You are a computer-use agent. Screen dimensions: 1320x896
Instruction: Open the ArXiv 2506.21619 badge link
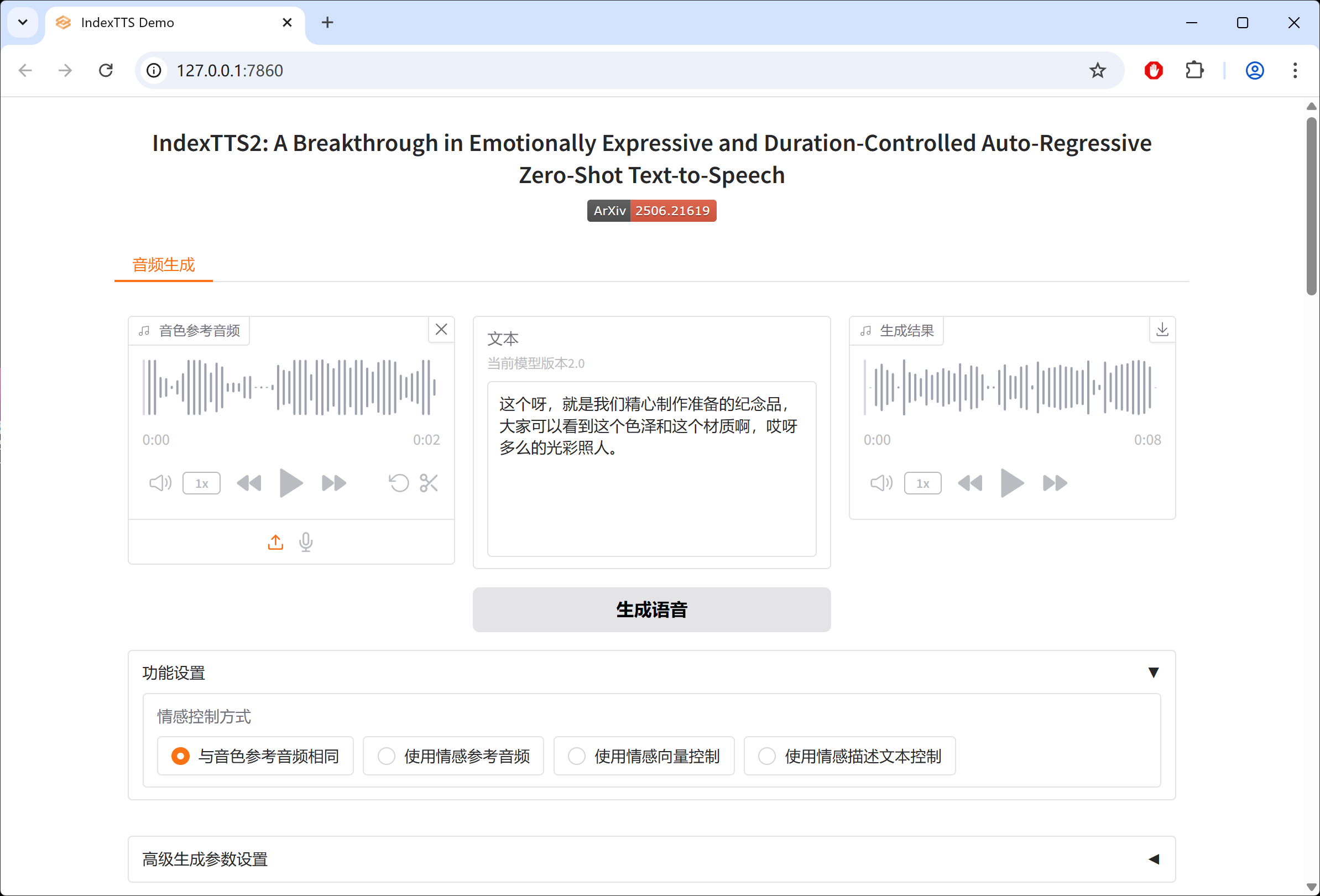651,211
